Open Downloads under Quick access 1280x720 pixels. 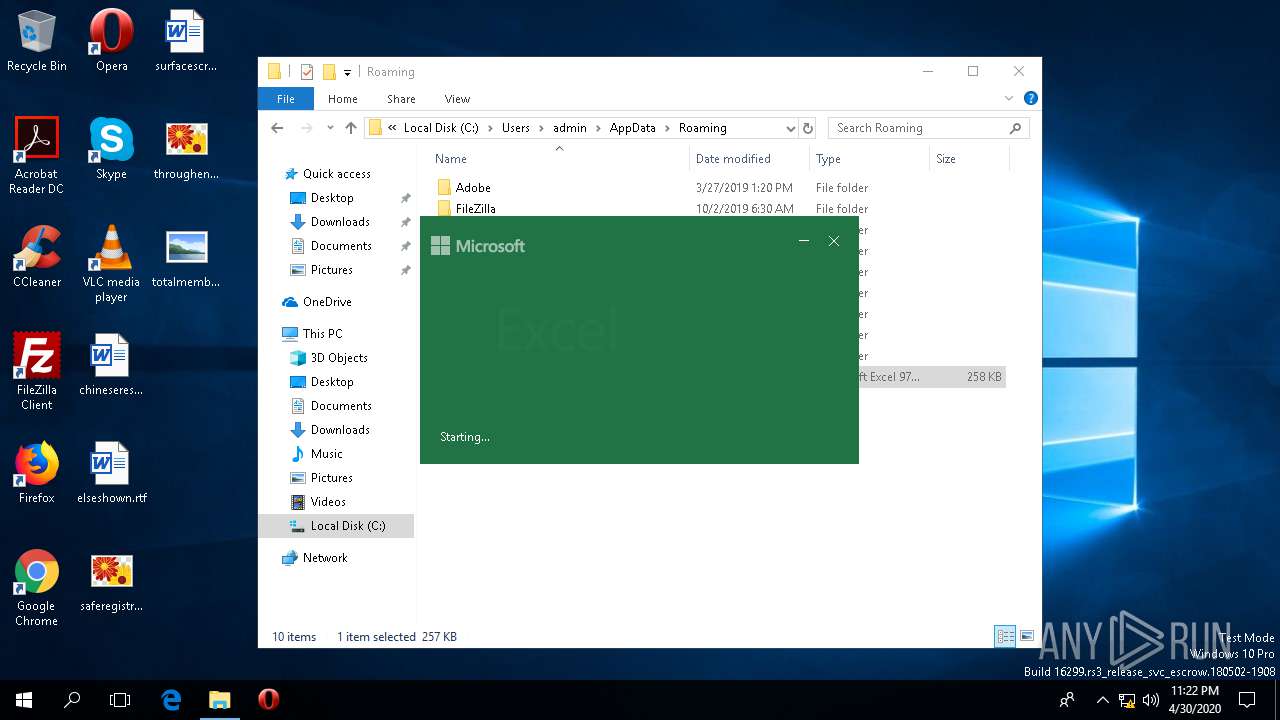coord(340,222)
